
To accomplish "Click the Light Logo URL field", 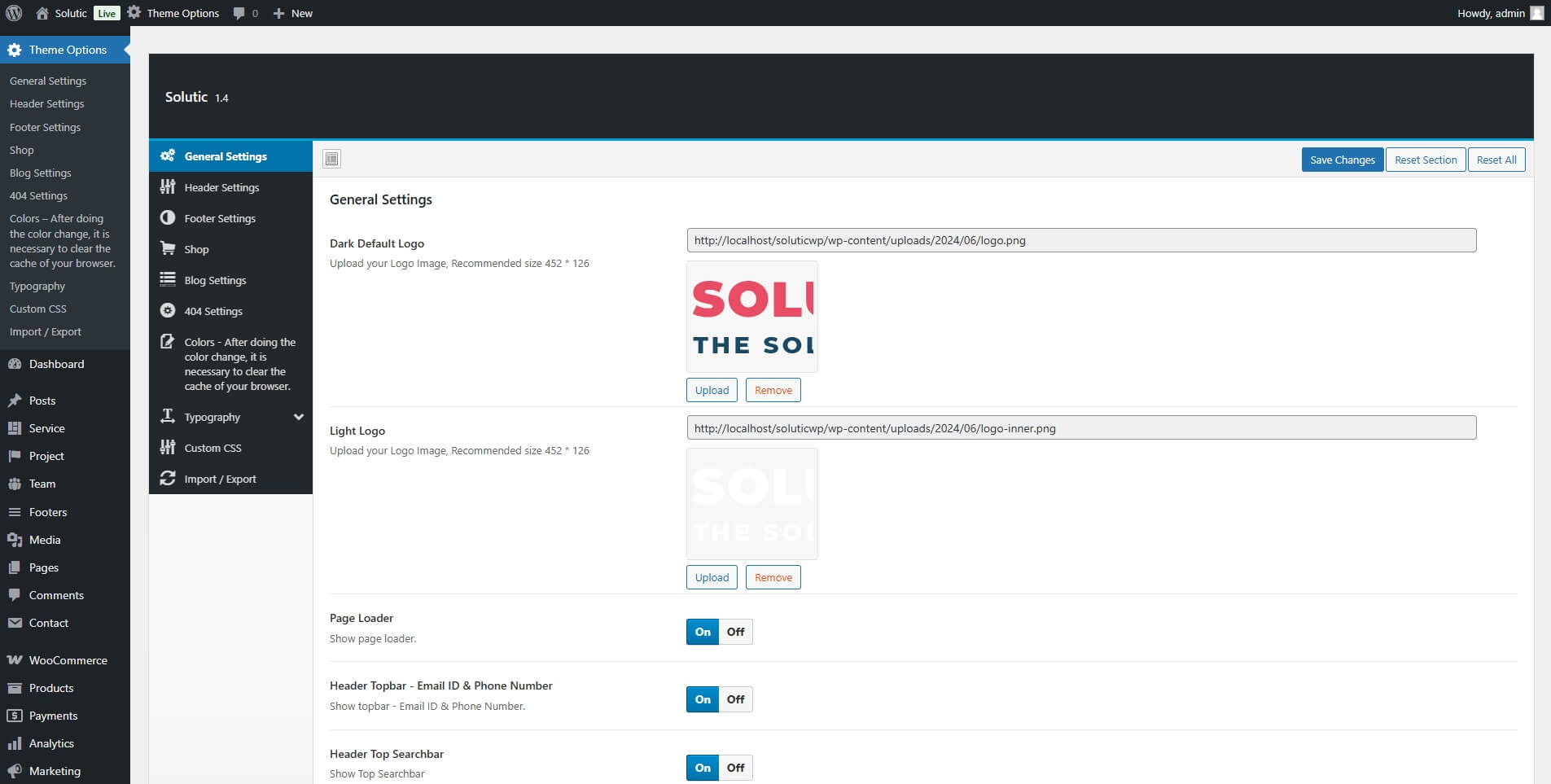I will 1080,428.
